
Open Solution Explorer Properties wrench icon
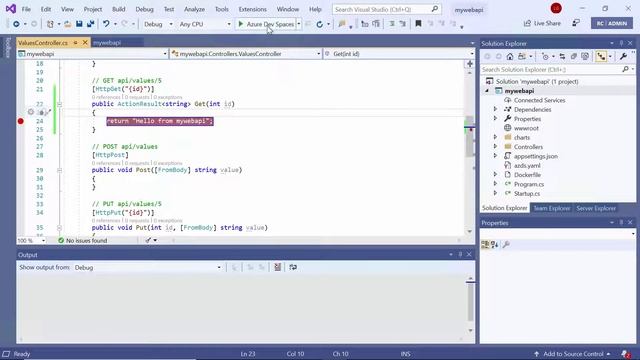point(623,56)
